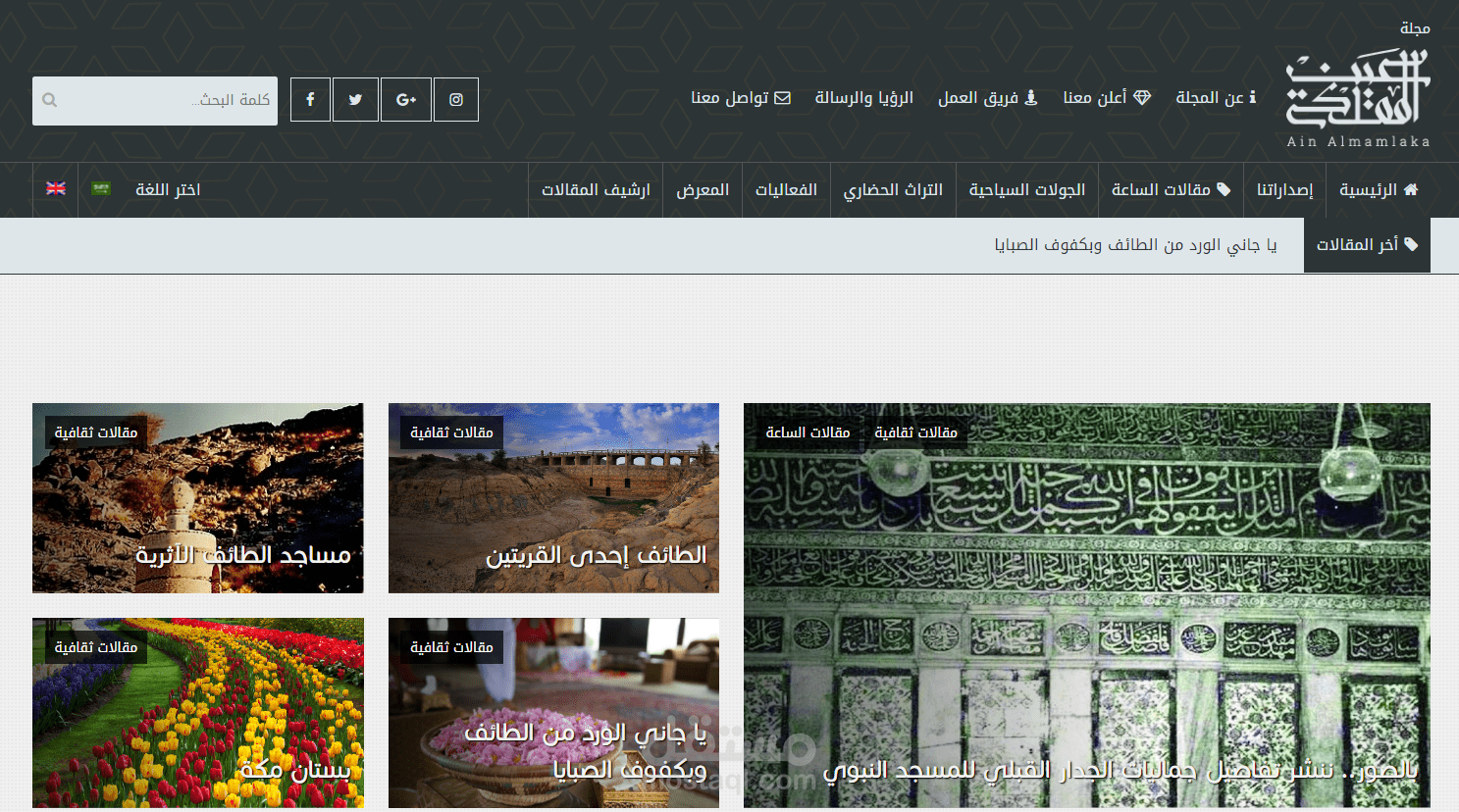Click the search magnifier icon

(49, 99)
